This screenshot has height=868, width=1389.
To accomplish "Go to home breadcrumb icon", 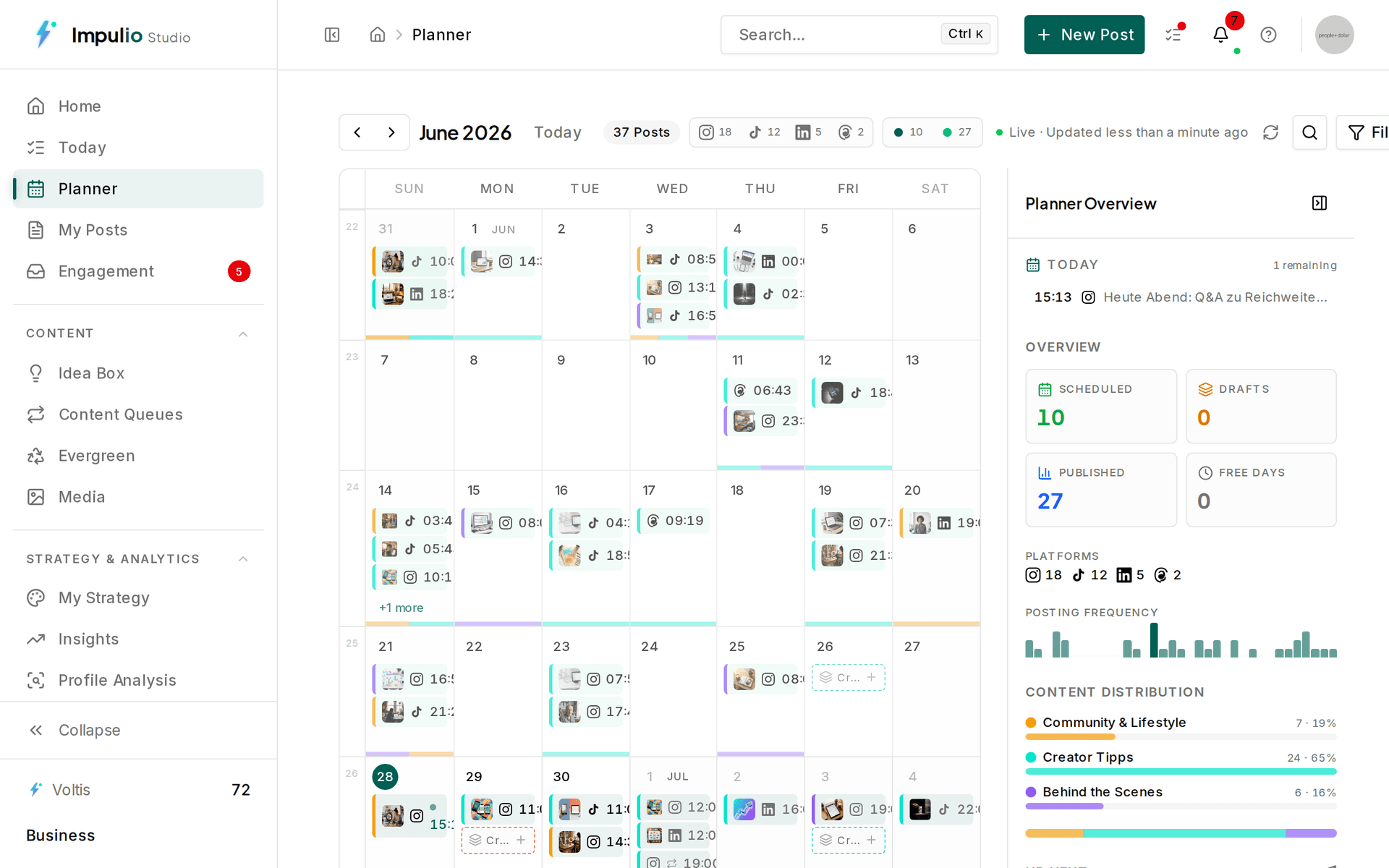I will 377,35.
